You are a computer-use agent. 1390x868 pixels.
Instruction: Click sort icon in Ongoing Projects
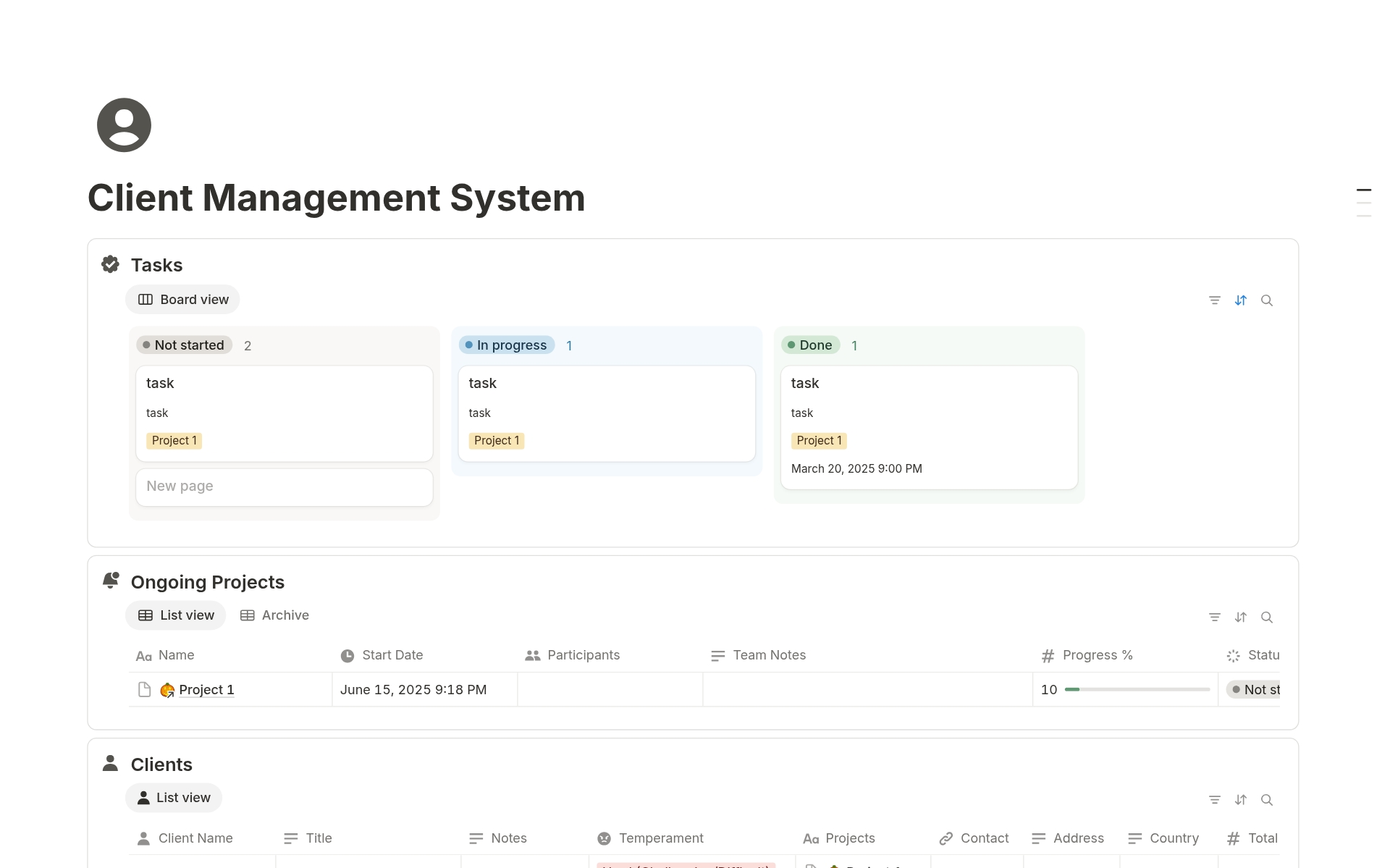point(1240,618)
